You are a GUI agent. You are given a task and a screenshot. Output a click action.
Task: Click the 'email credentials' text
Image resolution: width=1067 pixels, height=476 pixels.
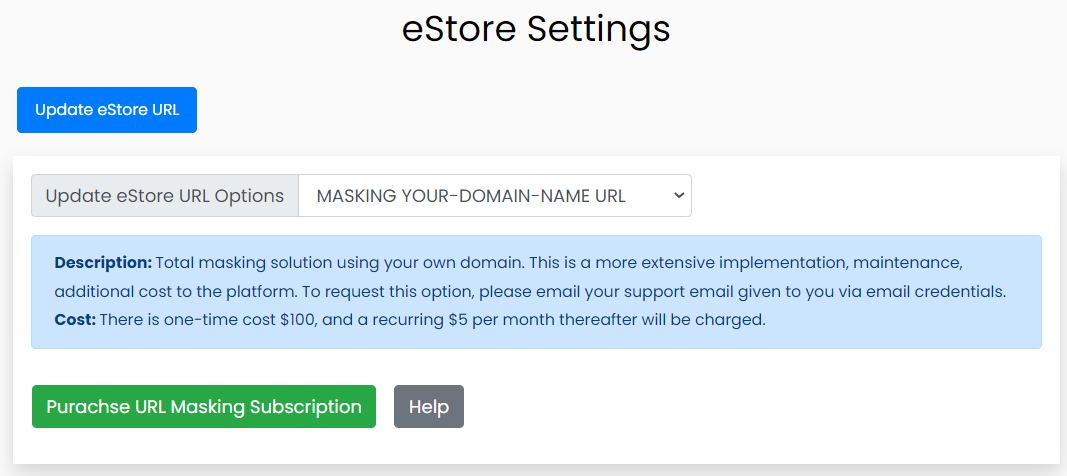(938, 292)
